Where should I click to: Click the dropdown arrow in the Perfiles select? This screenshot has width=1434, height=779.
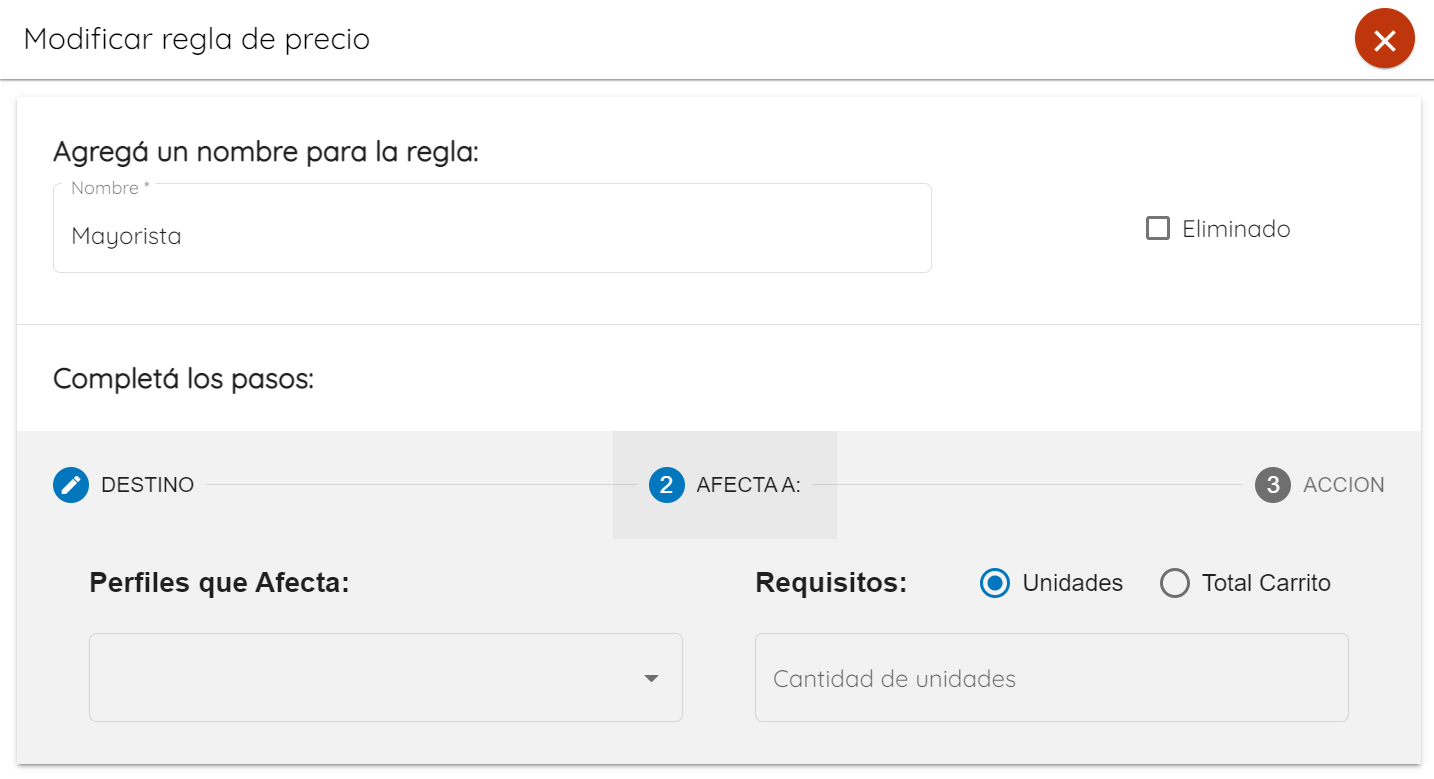pyautogui.click(x=651, y=678)
